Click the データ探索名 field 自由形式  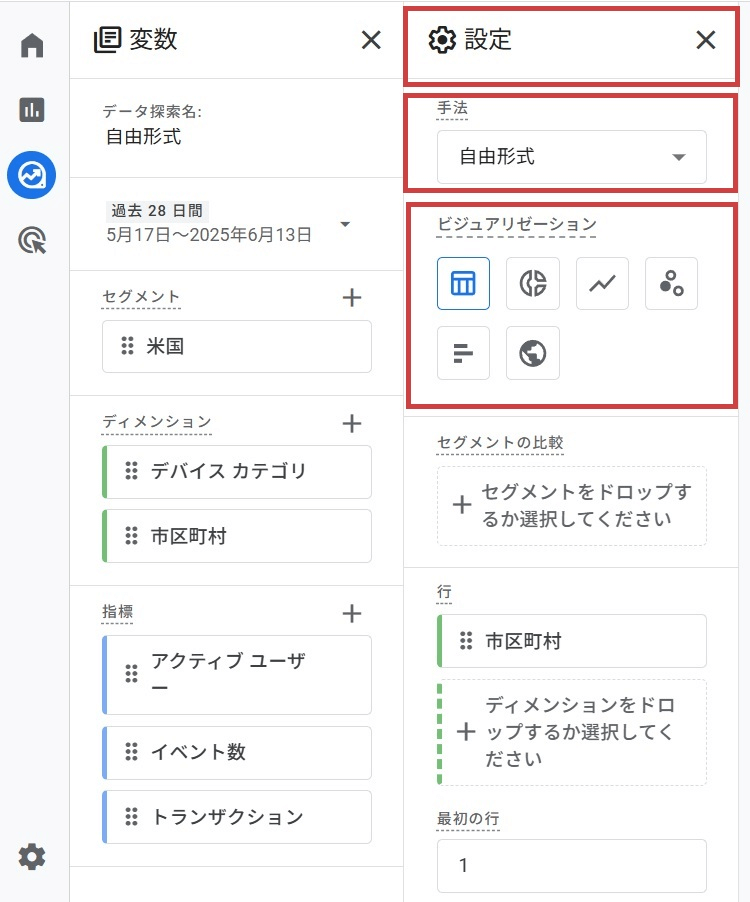144,137
